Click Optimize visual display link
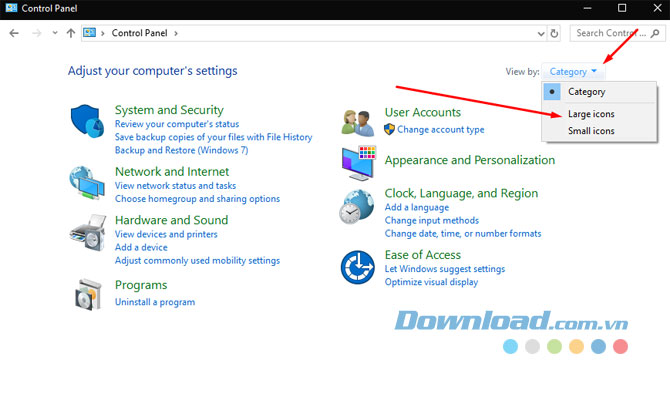Screen dimensions: 670x400 tap(431, 282)
